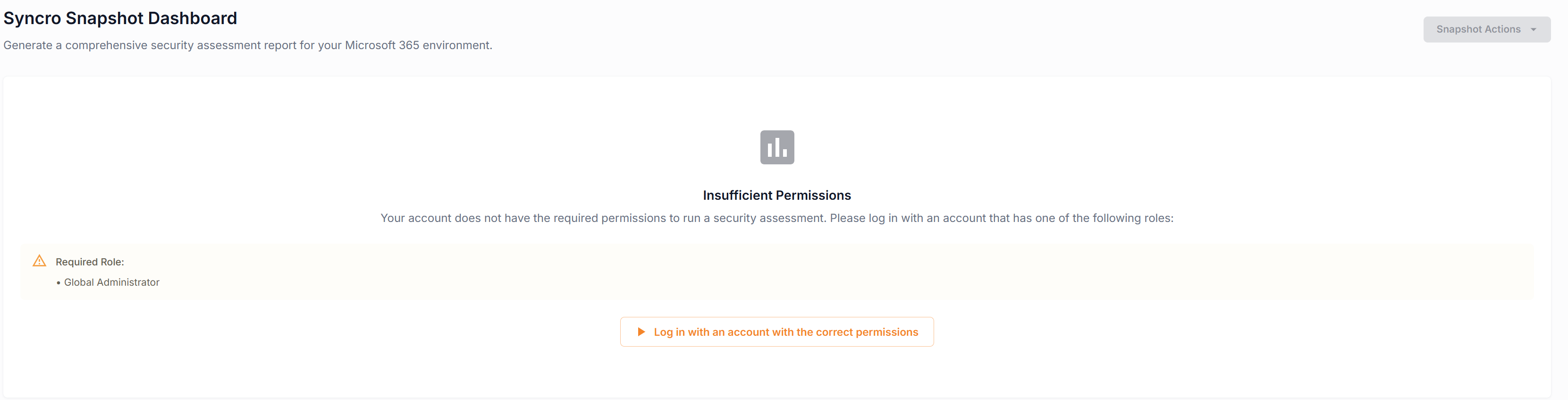The height and width of the screenshot is (400, 1568).
Task: Click the Required Role label
Action: click(x=90, y=262)
